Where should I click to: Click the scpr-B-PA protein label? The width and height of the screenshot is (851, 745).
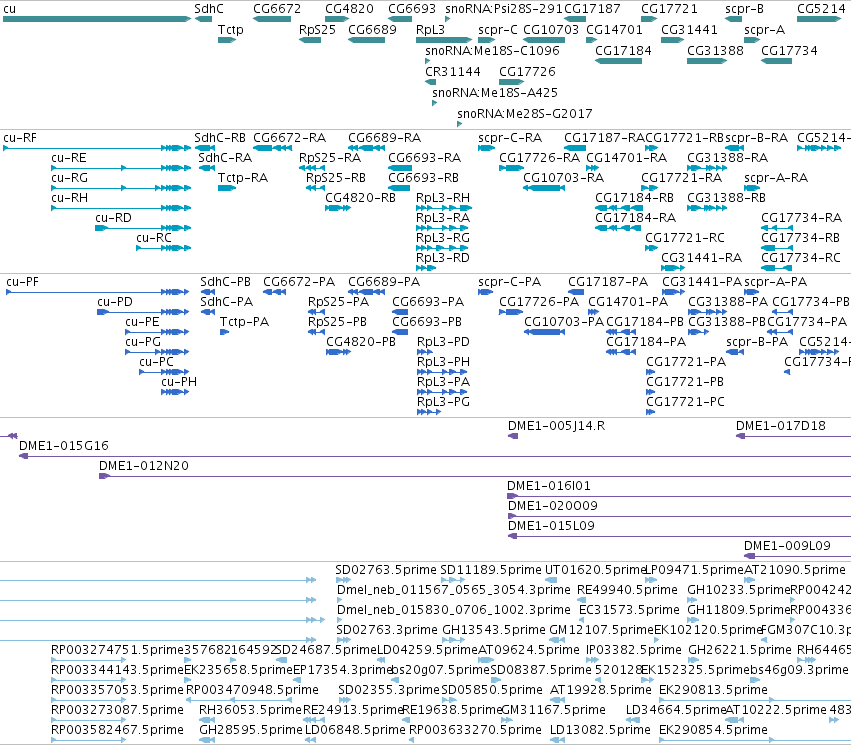point(757,342)
